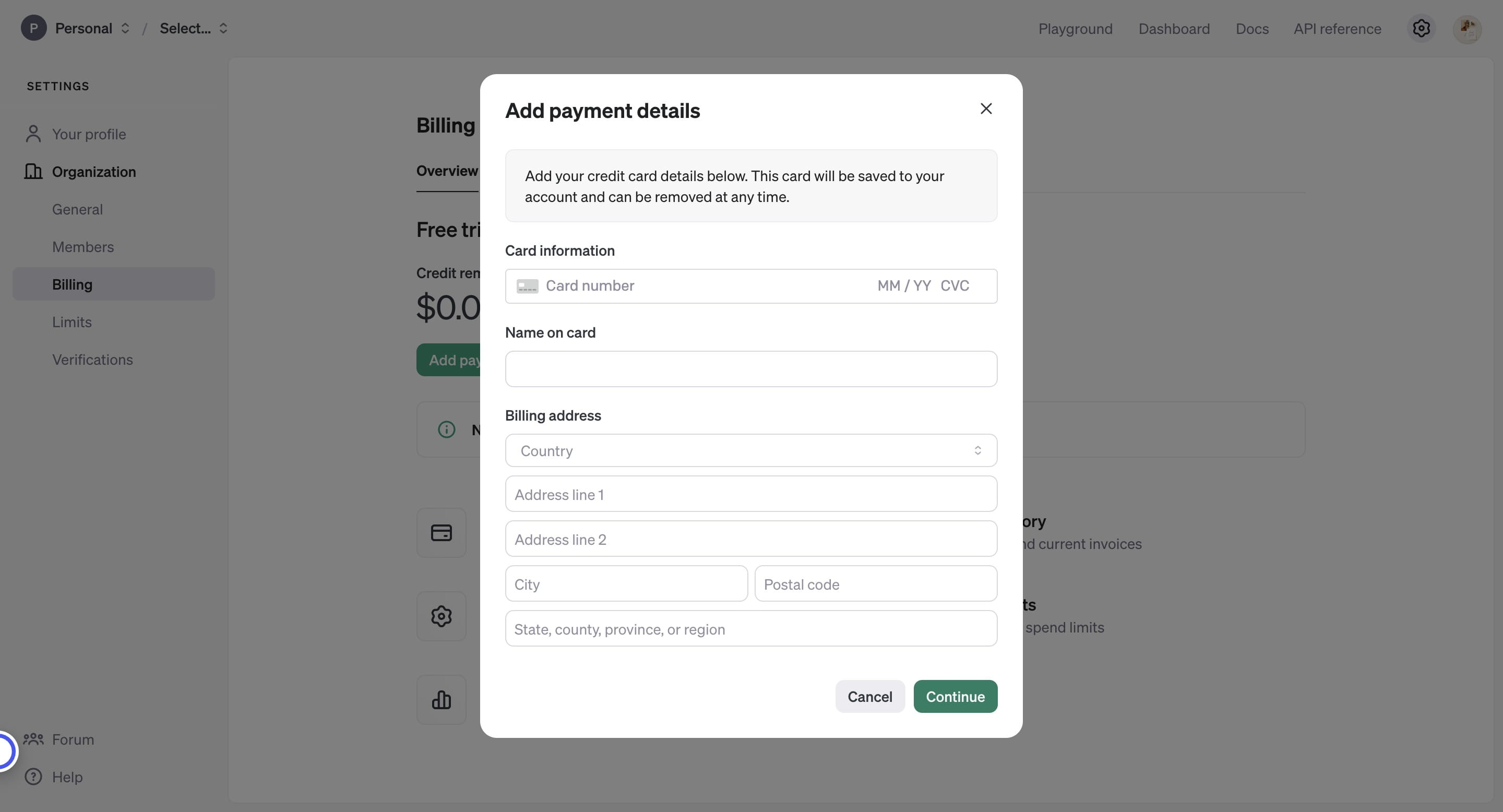Select the credit card icon on billing page

(x=442, y=533)
